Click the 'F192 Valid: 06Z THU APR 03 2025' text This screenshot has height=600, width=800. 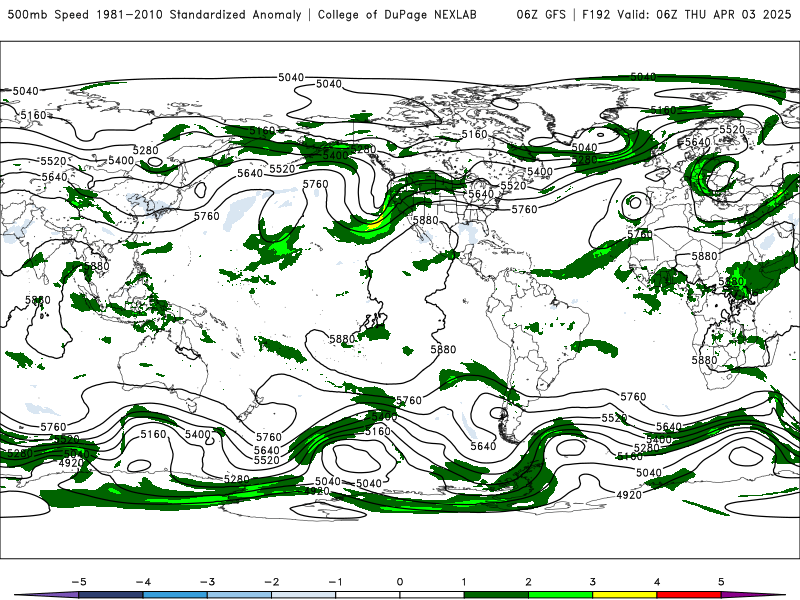[x=686, y=14]
